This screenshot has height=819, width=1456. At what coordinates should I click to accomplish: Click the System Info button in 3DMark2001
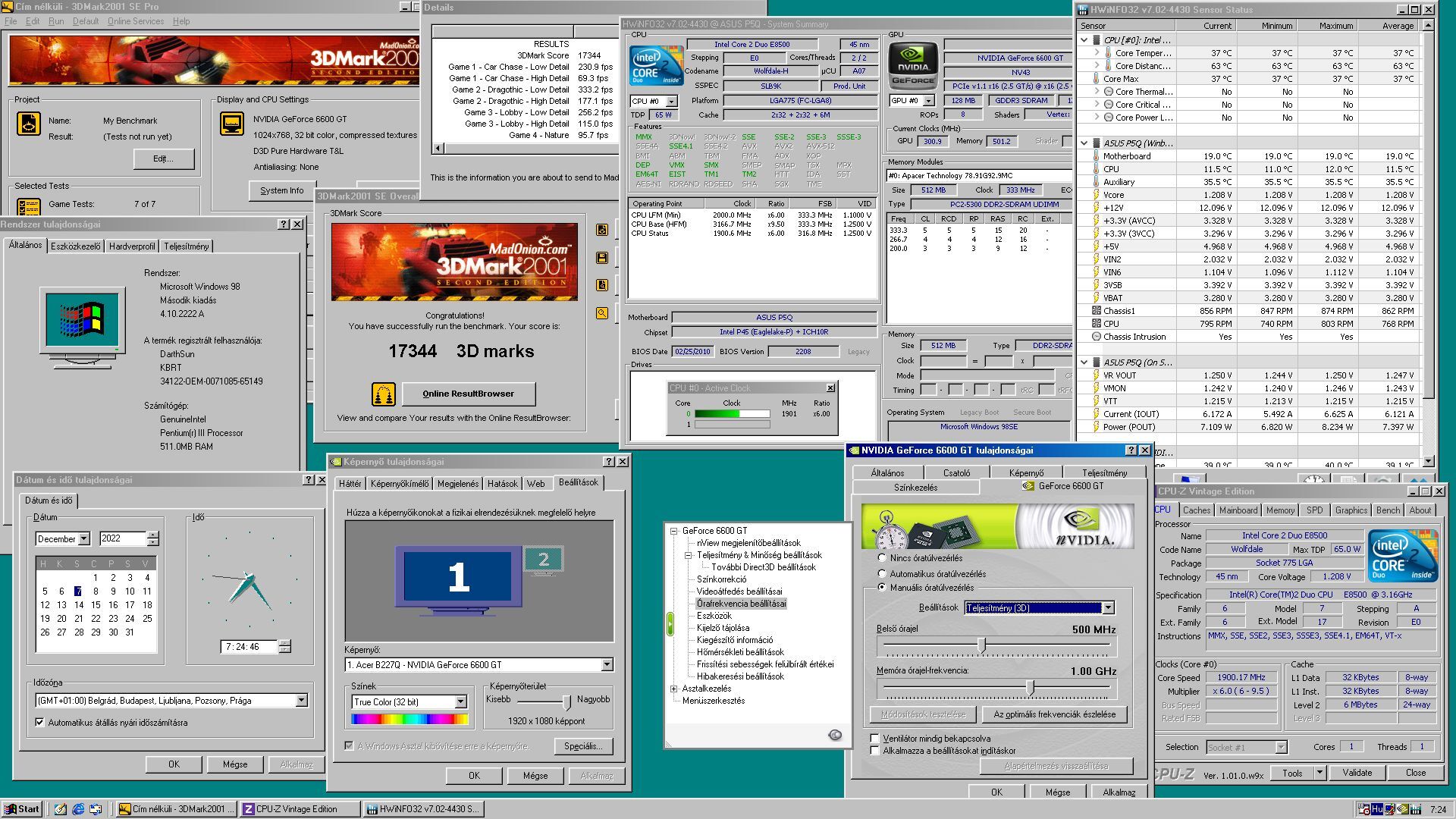(281, 190)
